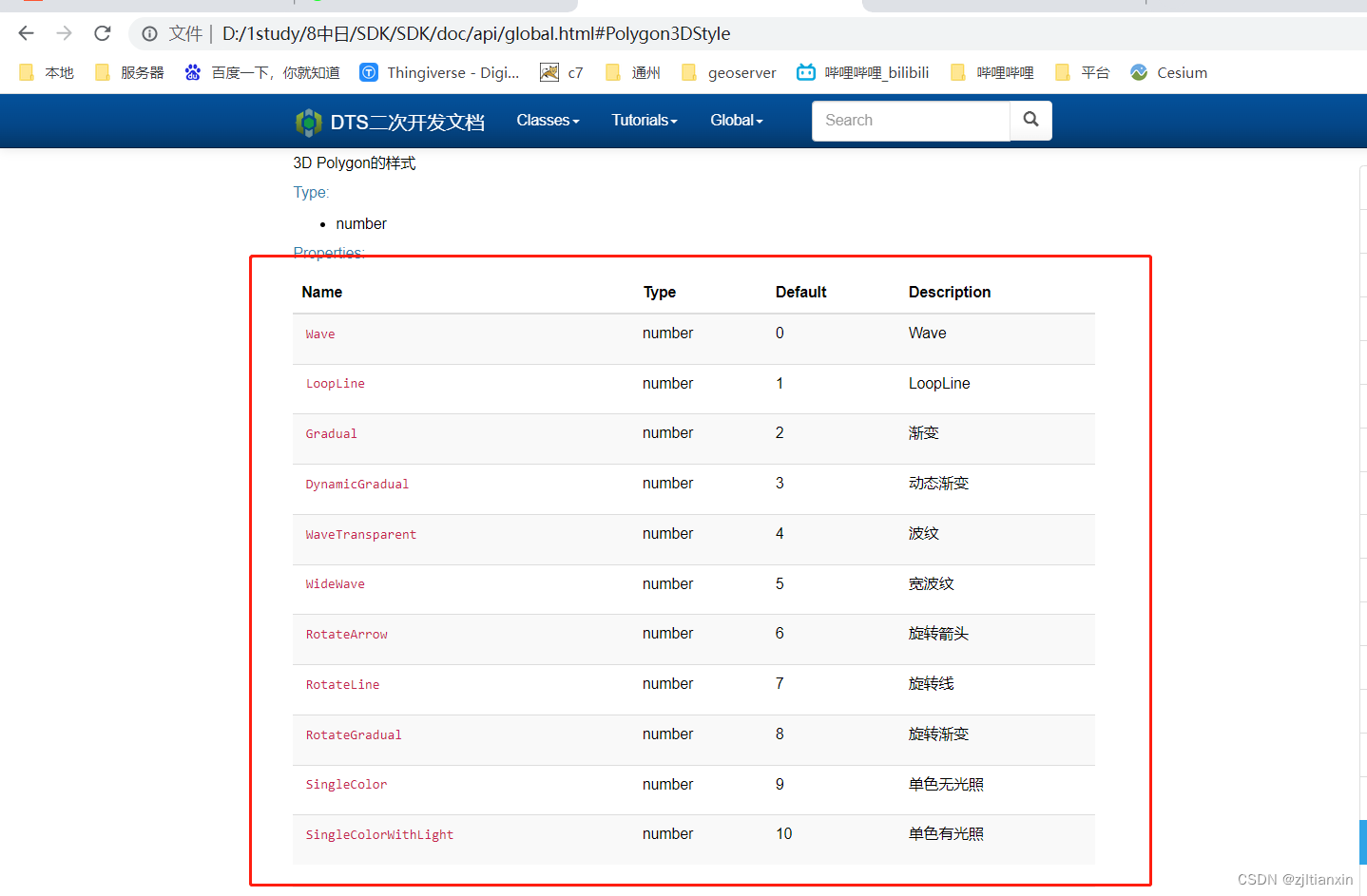Viewport: 1367px width, 896px height.
Task: Expand the Tutorials dropdown menu
Action: 645,121
